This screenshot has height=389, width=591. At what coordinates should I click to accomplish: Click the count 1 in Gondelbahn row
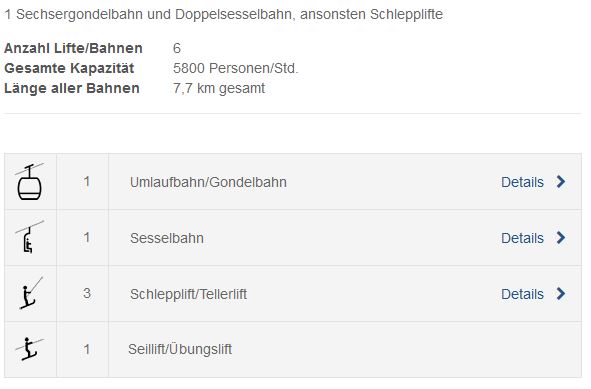(87, 182)
